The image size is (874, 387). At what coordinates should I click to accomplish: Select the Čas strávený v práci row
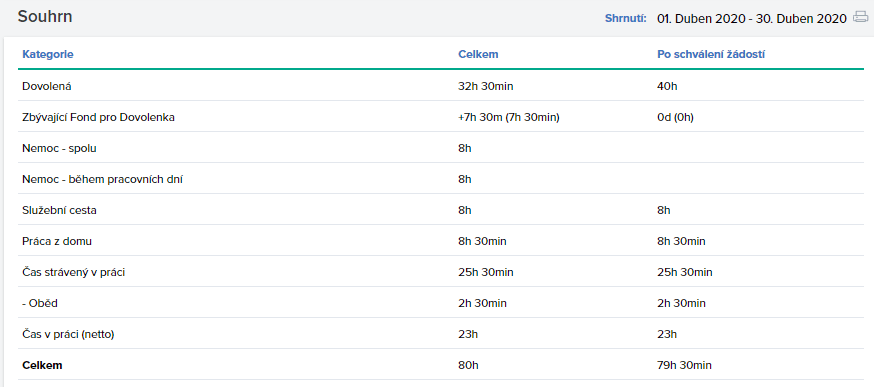441,272
